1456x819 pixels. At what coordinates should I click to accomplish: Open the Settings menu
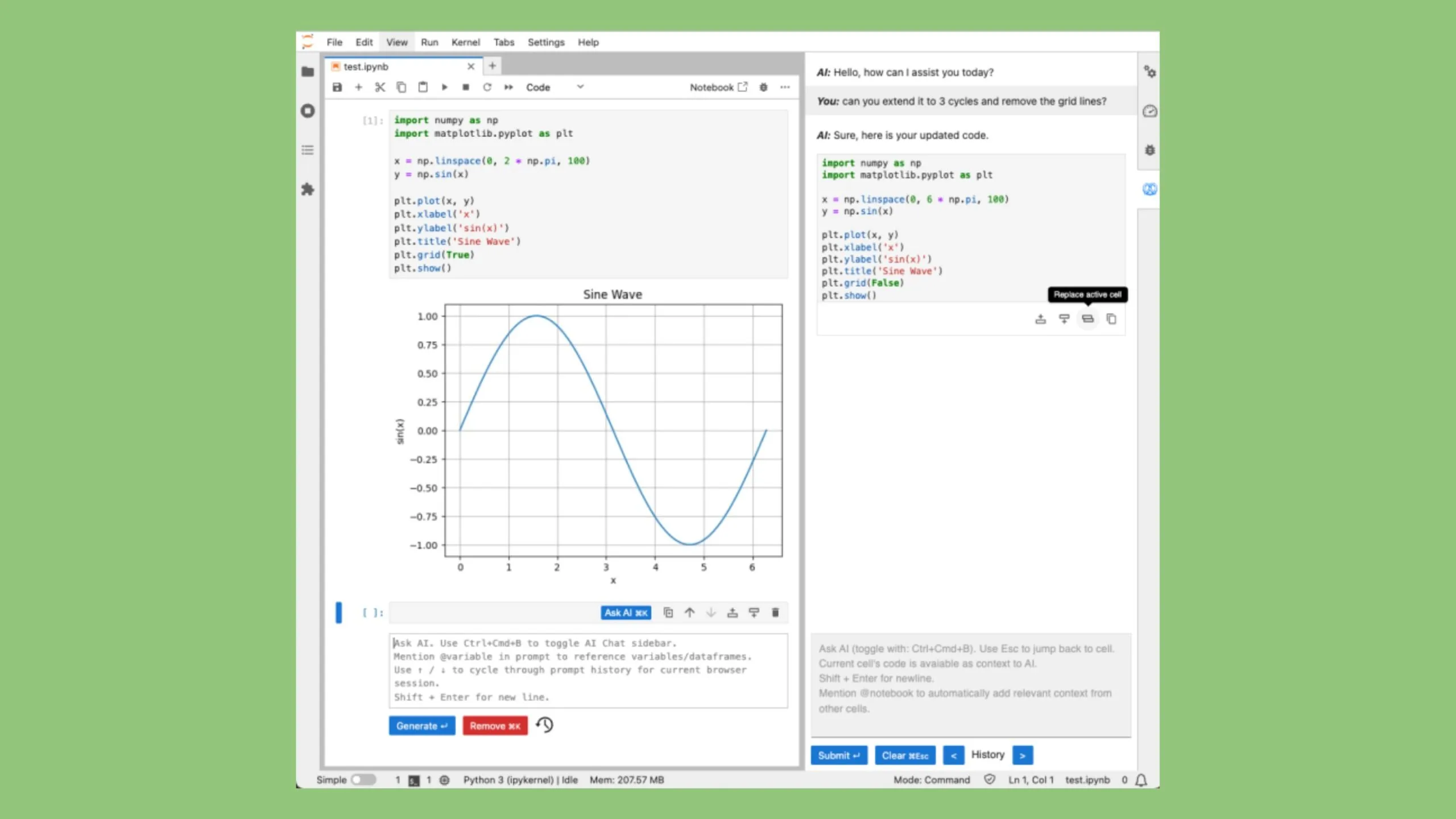pos(546,42)
